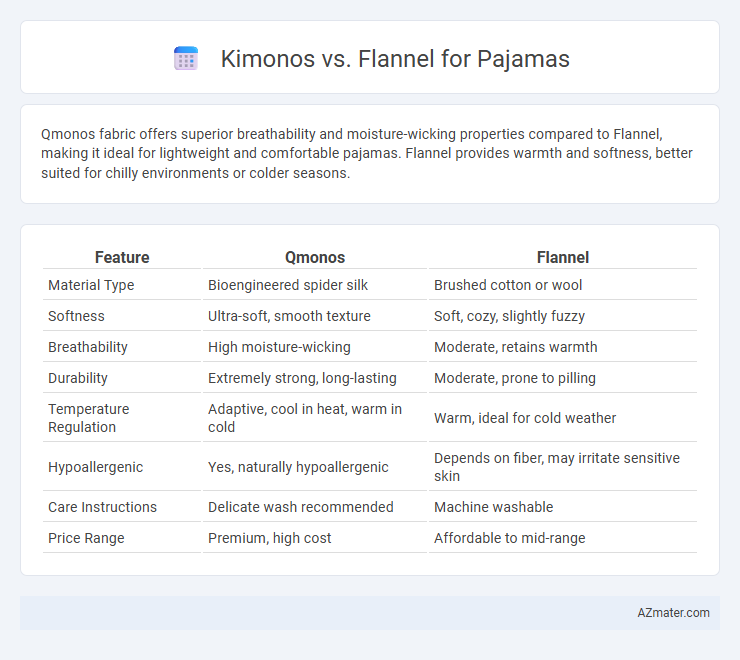
Task: Click the 'Soft, cozy, slightly fuzzy' cell
Action: click(509, 316)
